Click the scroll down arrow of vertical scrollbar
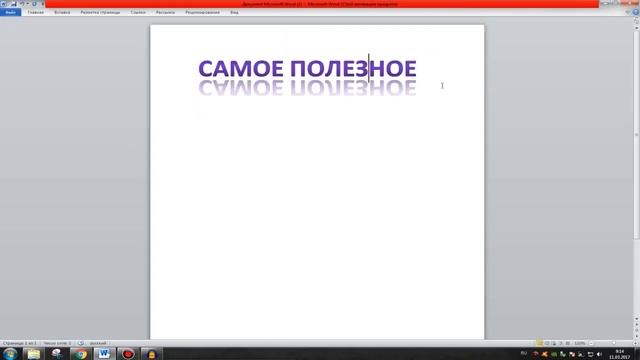Image resolution: width=640 pixels, height=360 pixels. tap(636, 319)
